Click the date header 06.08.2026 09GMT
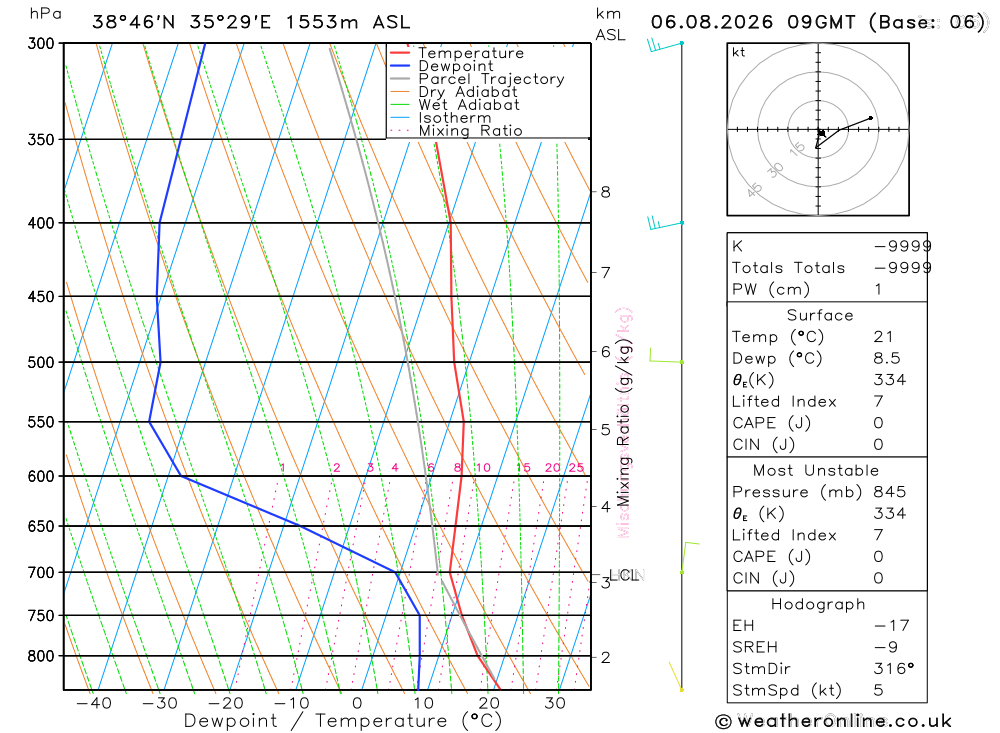This screenshot has width=1000, height=733. tap(753, 22)
